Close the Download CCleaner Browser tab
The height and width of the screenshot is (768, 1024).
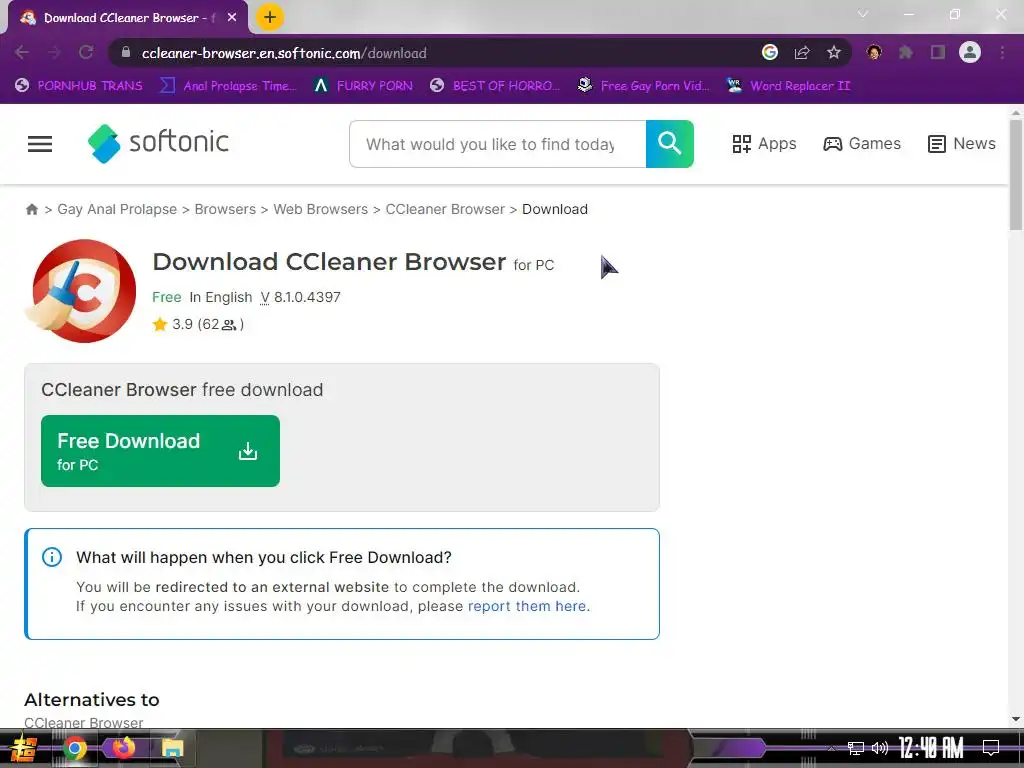click(x=232, y=18)
